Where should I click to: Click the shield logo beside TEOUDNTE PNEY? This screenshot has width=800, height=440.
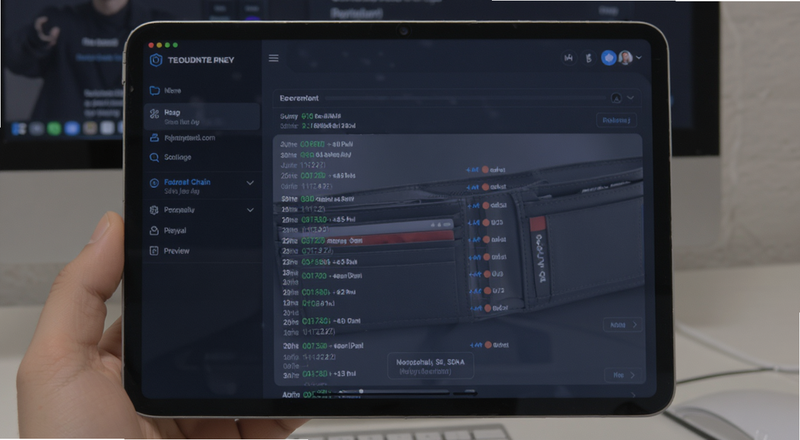[x=156, y=60]
